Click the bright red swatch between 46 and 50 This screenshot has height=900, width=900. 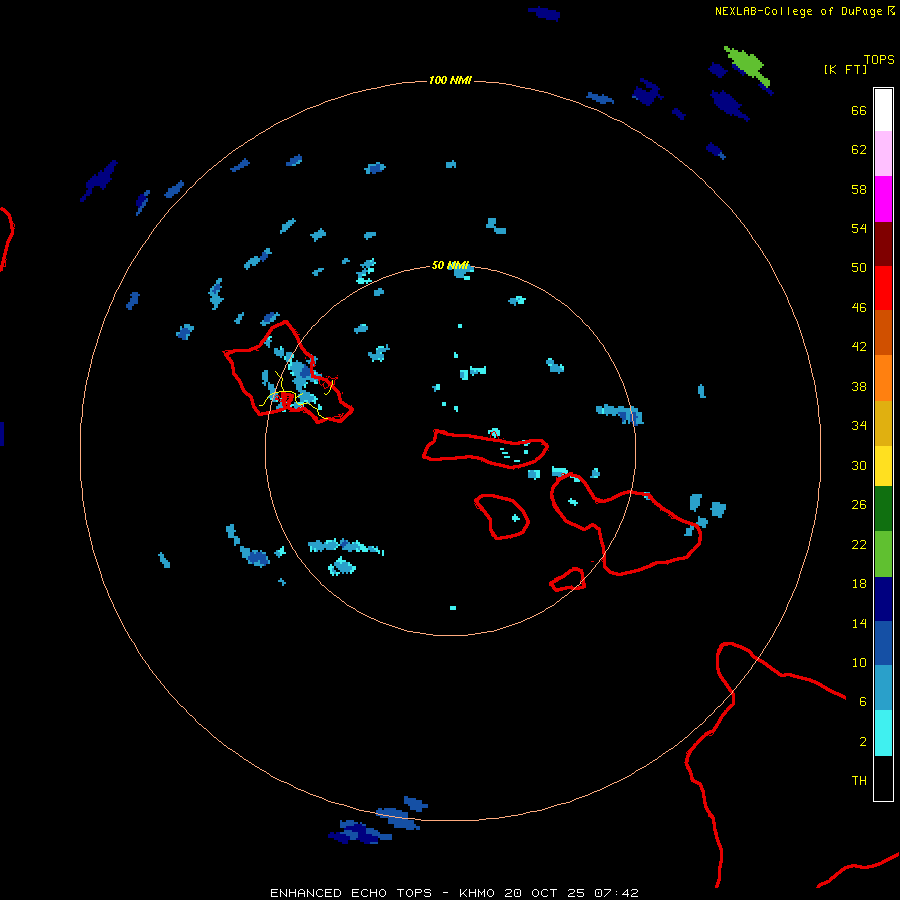[883, 288]
